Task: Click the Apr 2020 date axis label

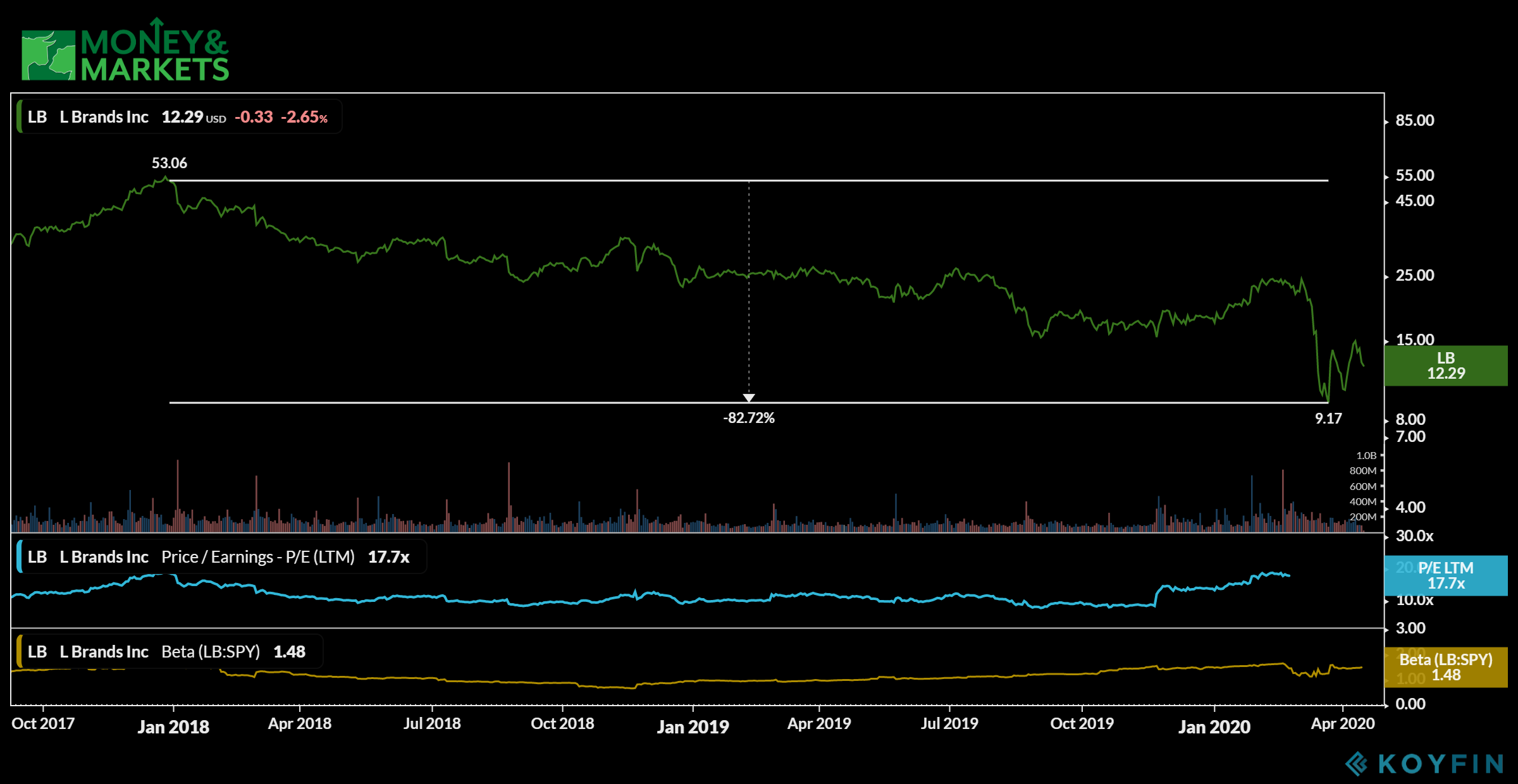Action: [x=1342, y=724]
